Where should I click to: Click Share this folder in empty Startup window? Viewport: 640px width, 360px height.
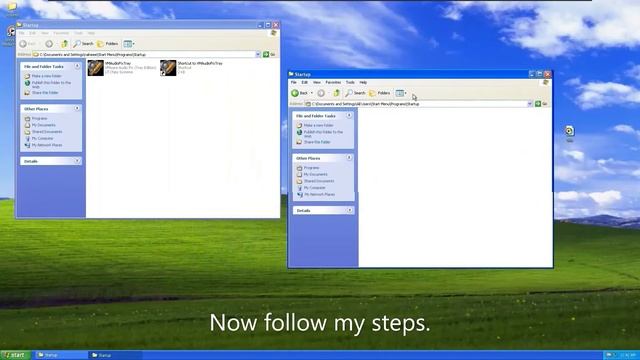coord(313,142)
